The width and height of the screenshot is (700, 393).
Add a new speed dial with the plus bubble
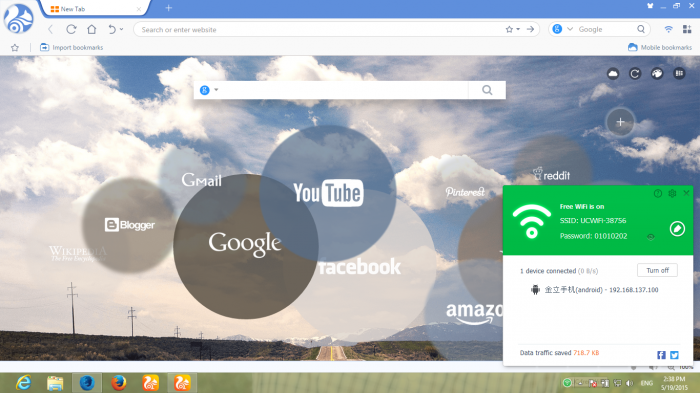pos(620,122)
